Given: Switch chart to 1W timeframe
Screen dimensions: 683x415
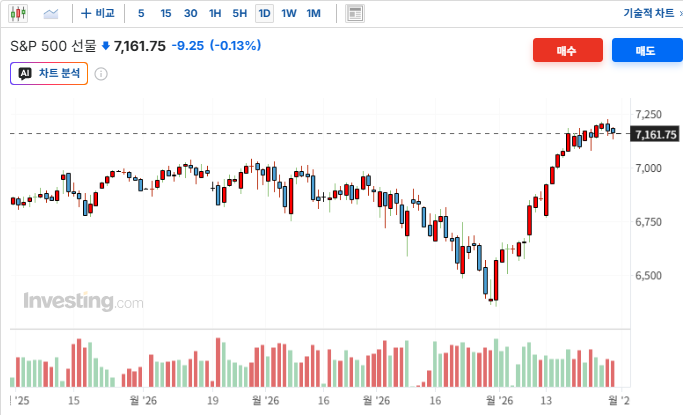Looking at the screenshot, I should pyautogui.click(x=289, y=13).
